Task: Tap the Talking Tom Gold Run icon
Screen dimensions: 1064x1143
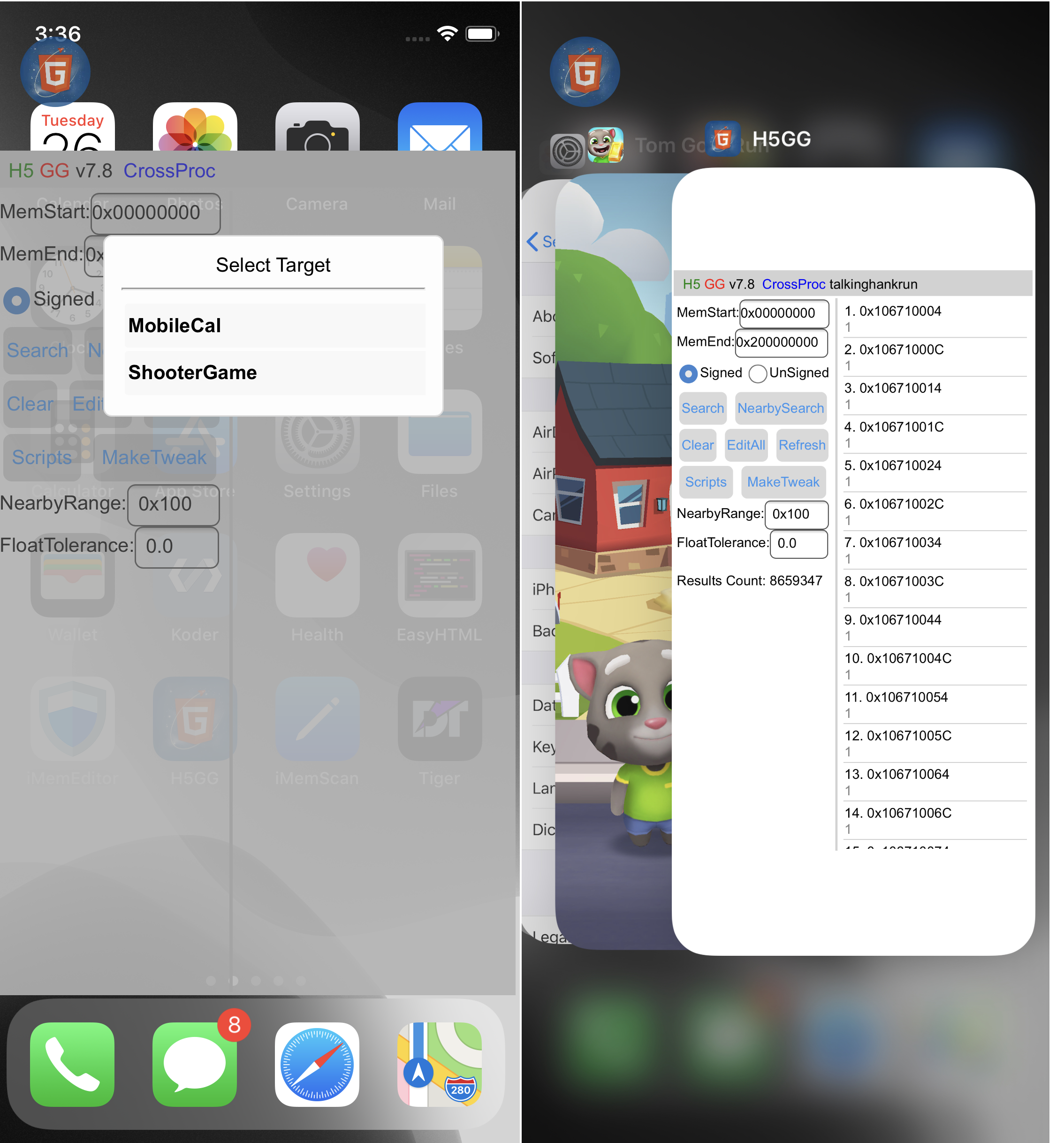Action: (605, 145)
